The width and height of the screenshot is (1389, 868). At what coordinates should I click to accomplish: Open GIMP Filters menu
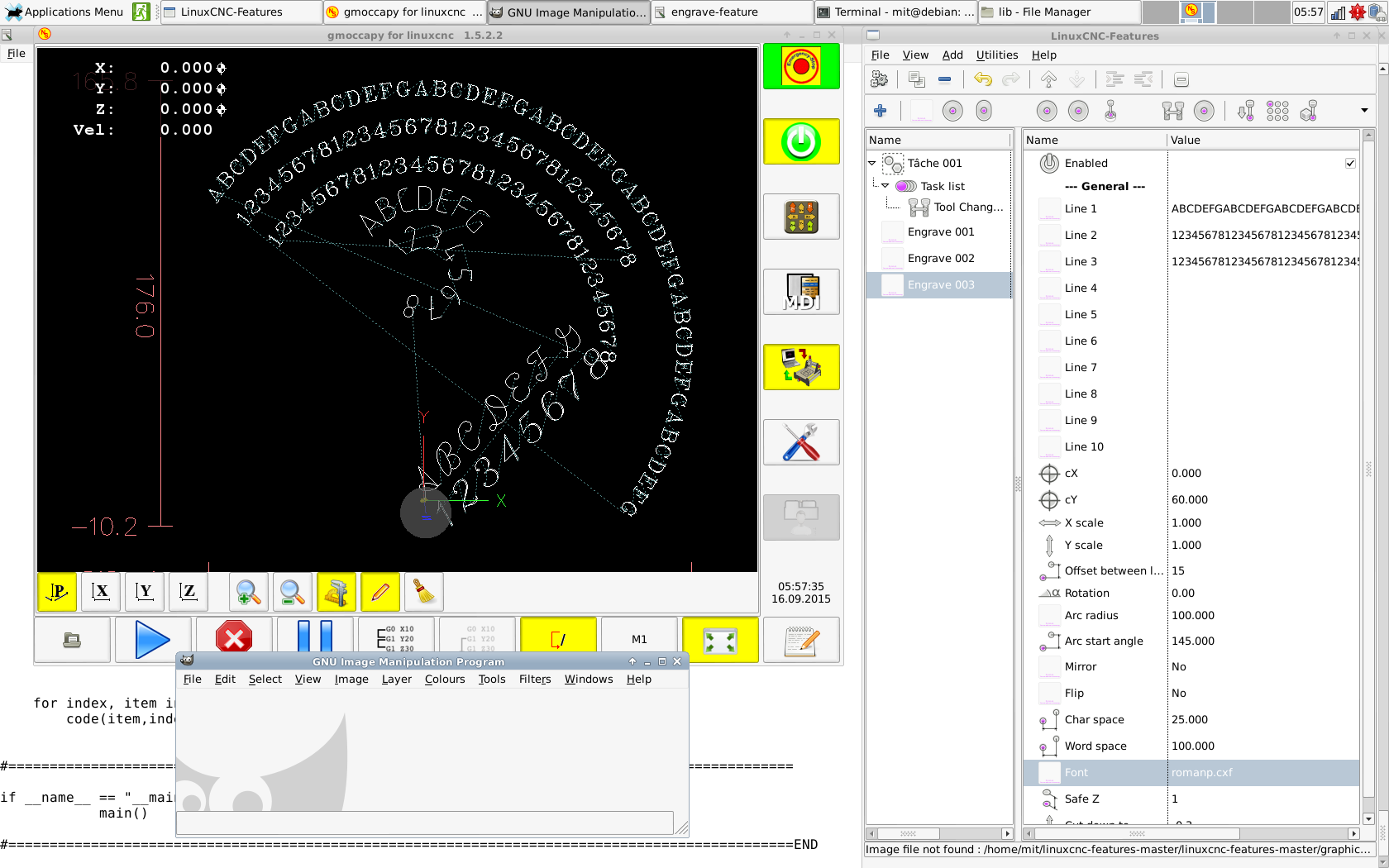535,680
